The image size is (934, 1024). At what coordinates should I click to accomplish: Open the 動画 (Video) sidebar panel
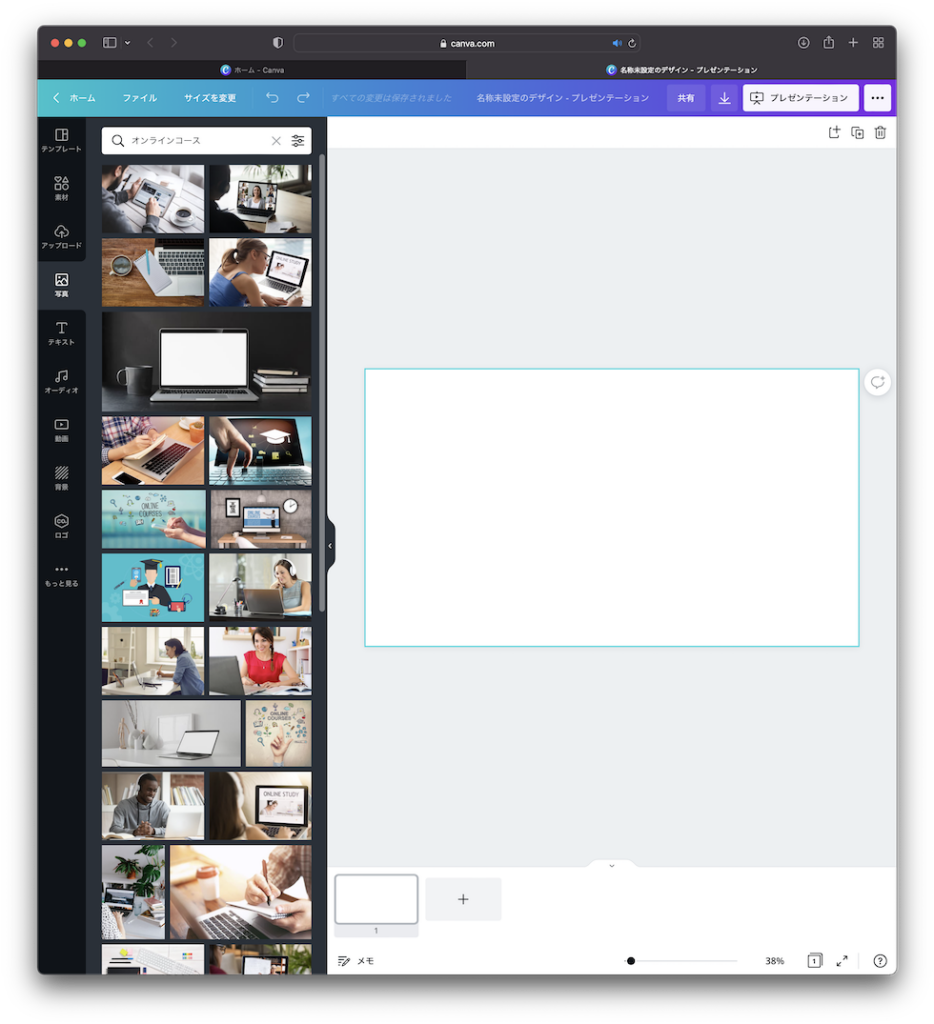coord(61,430)
